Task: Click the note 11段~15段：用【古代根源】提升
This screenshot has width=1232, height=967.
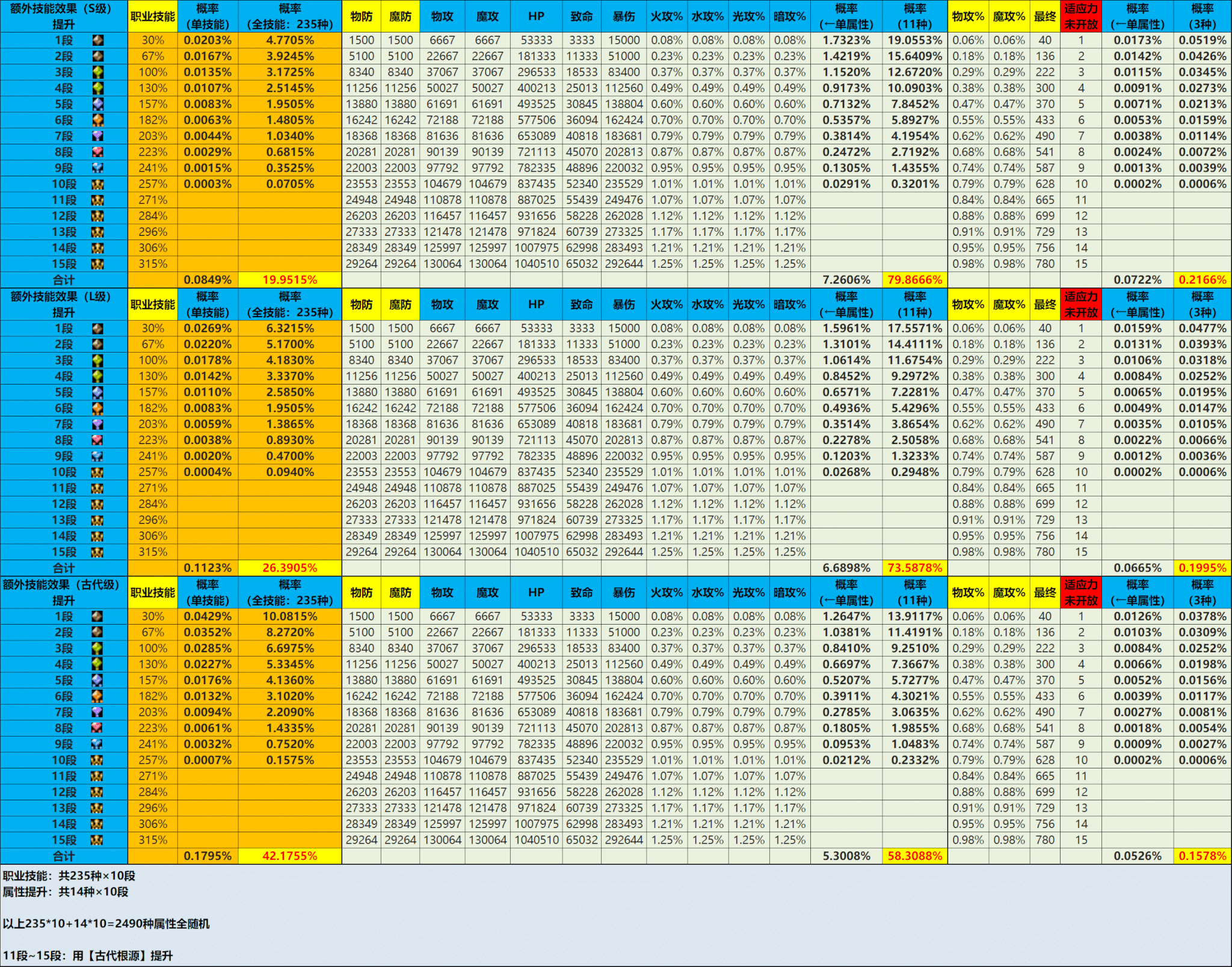Action: pyautogui.click(x=88, y=955)
